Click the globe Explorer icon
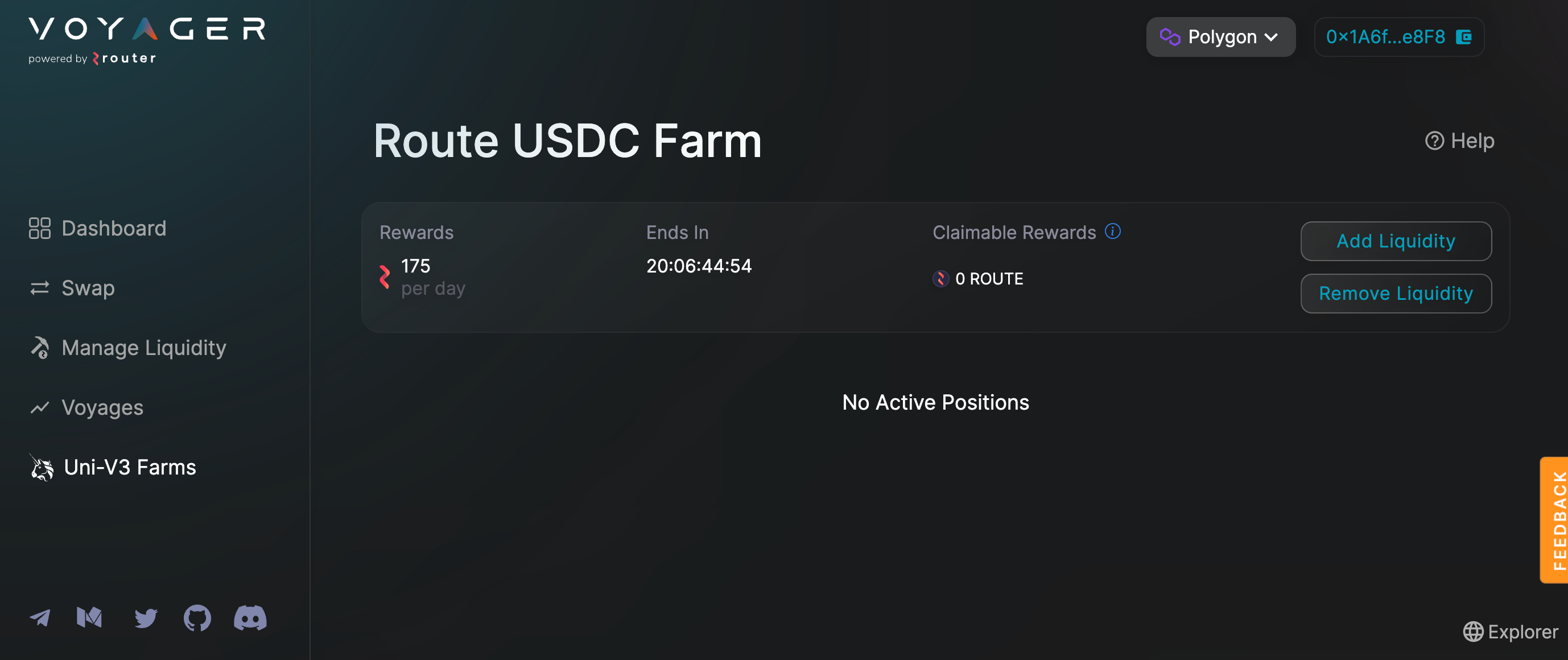This screenshot has width=1568, height=660. point(1473,632)
